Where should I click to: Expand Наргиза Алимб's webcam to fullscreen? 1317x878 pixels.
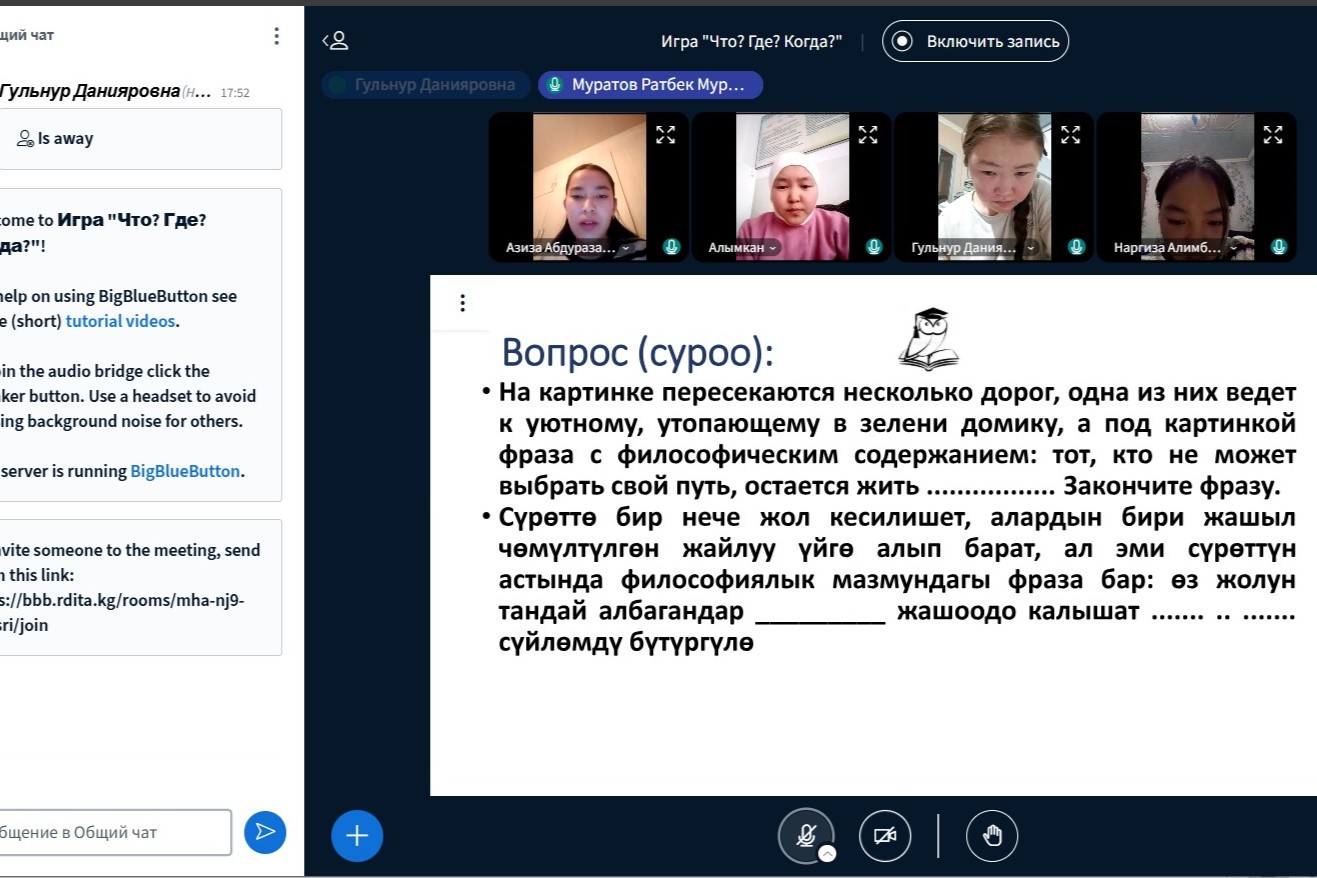click(1272, 135)
